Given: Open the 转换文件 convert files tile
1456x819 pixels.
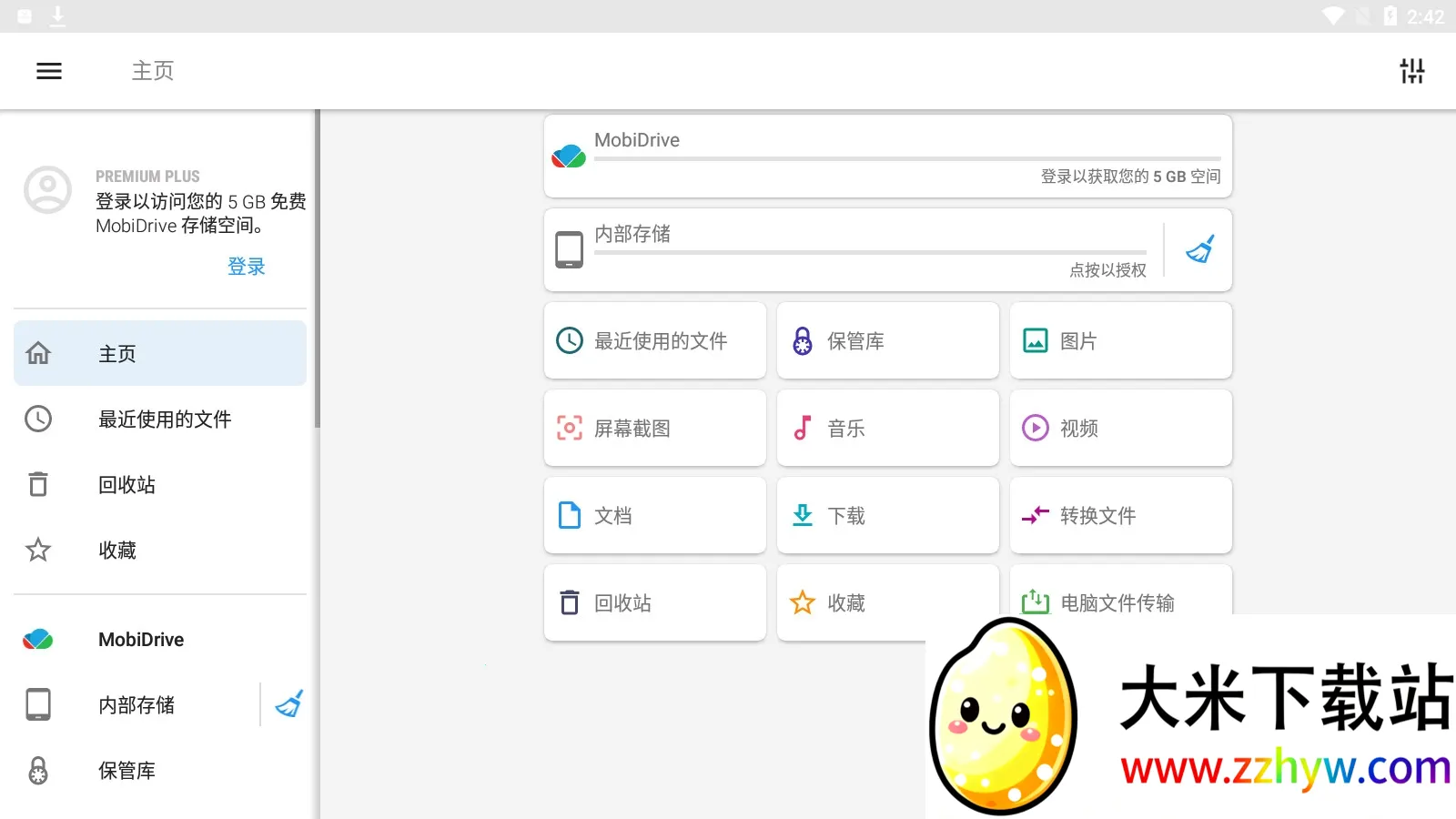Looking at the screenshot, I should click(1120, 515).
